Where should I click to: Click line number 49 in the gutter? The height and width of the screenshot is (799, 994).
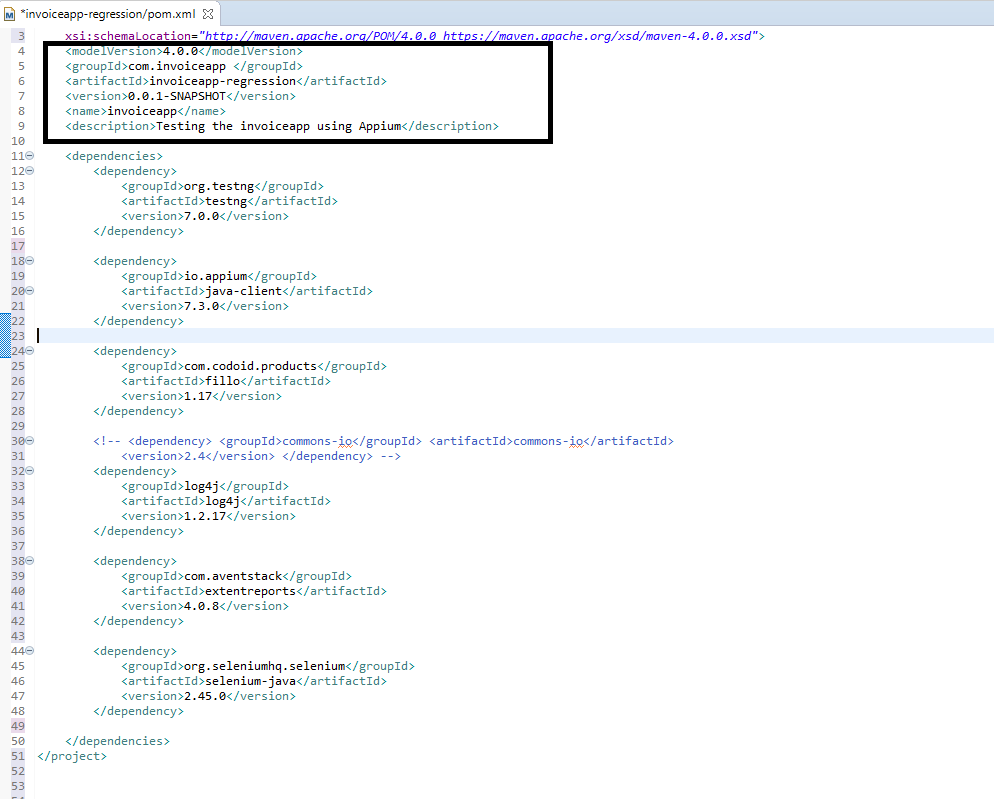coord(18,726)
